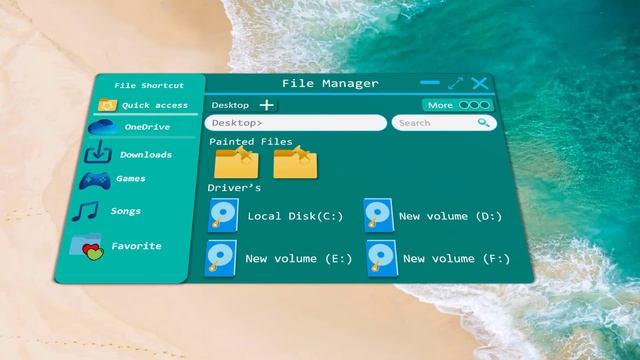Click the Downloads arrow icon

[x=98, y=152]
